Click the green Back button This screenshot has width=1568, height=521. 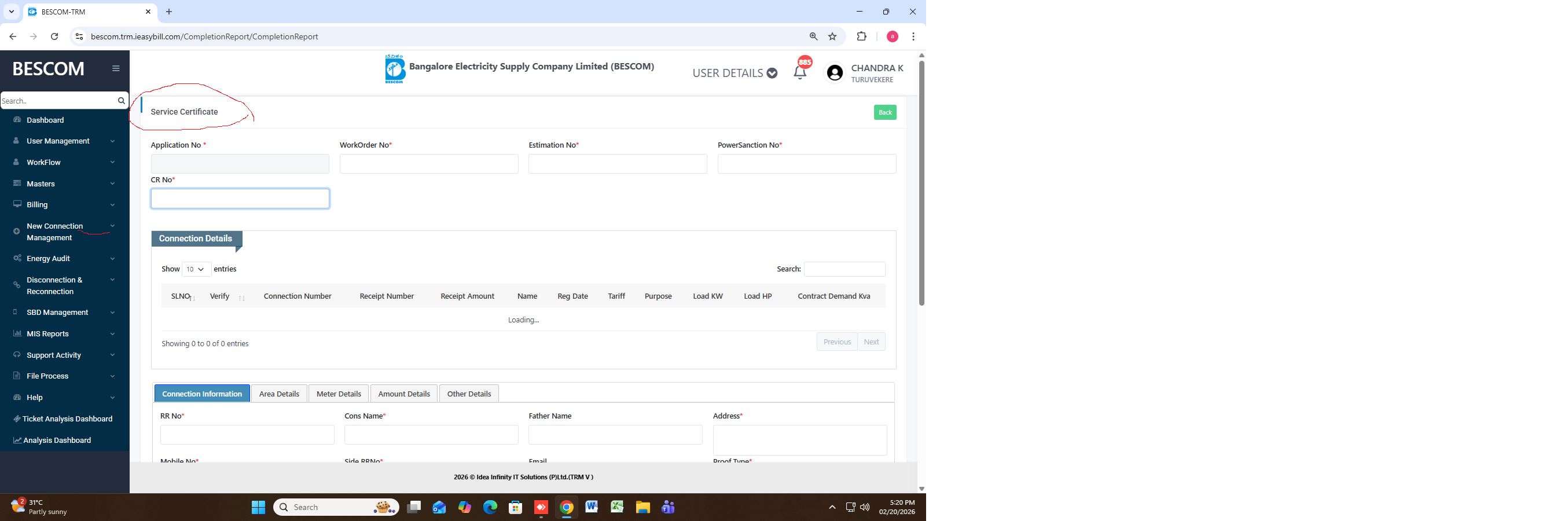click(x=885, y=112)
